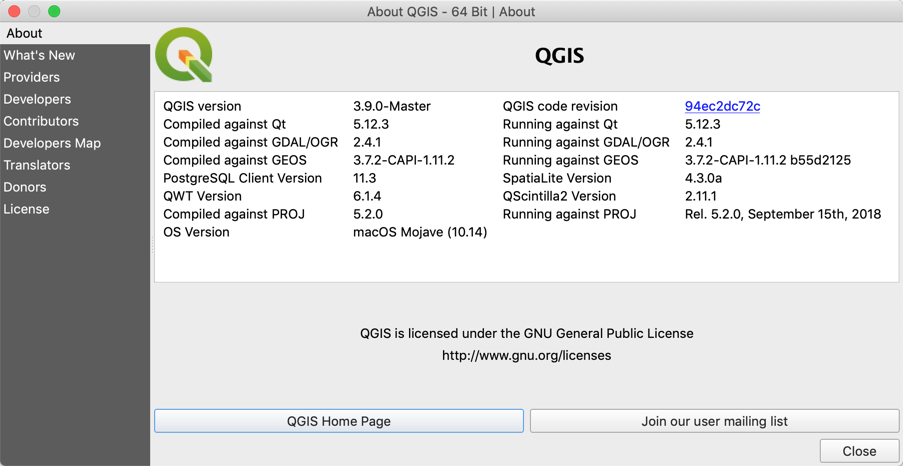Click the OS Version label
This screenshot has width=903, height=466.
(x=196, y=232)
